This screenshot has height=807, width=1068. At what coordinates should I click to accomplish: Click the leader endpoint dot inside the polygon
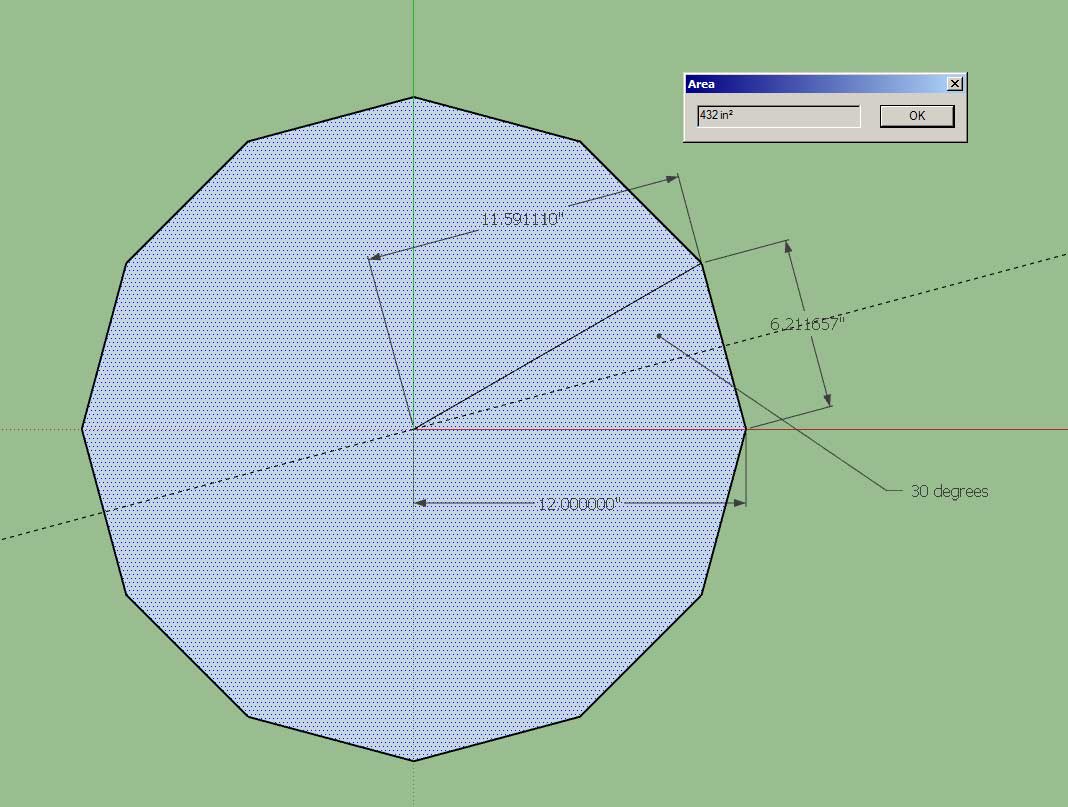[658, 335]
